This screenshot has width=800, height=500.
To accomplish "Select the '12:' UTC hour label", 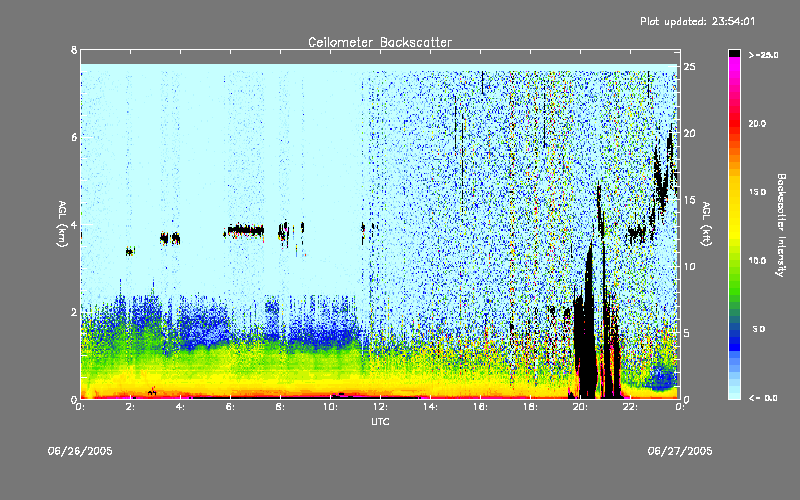I will [380, 407].
